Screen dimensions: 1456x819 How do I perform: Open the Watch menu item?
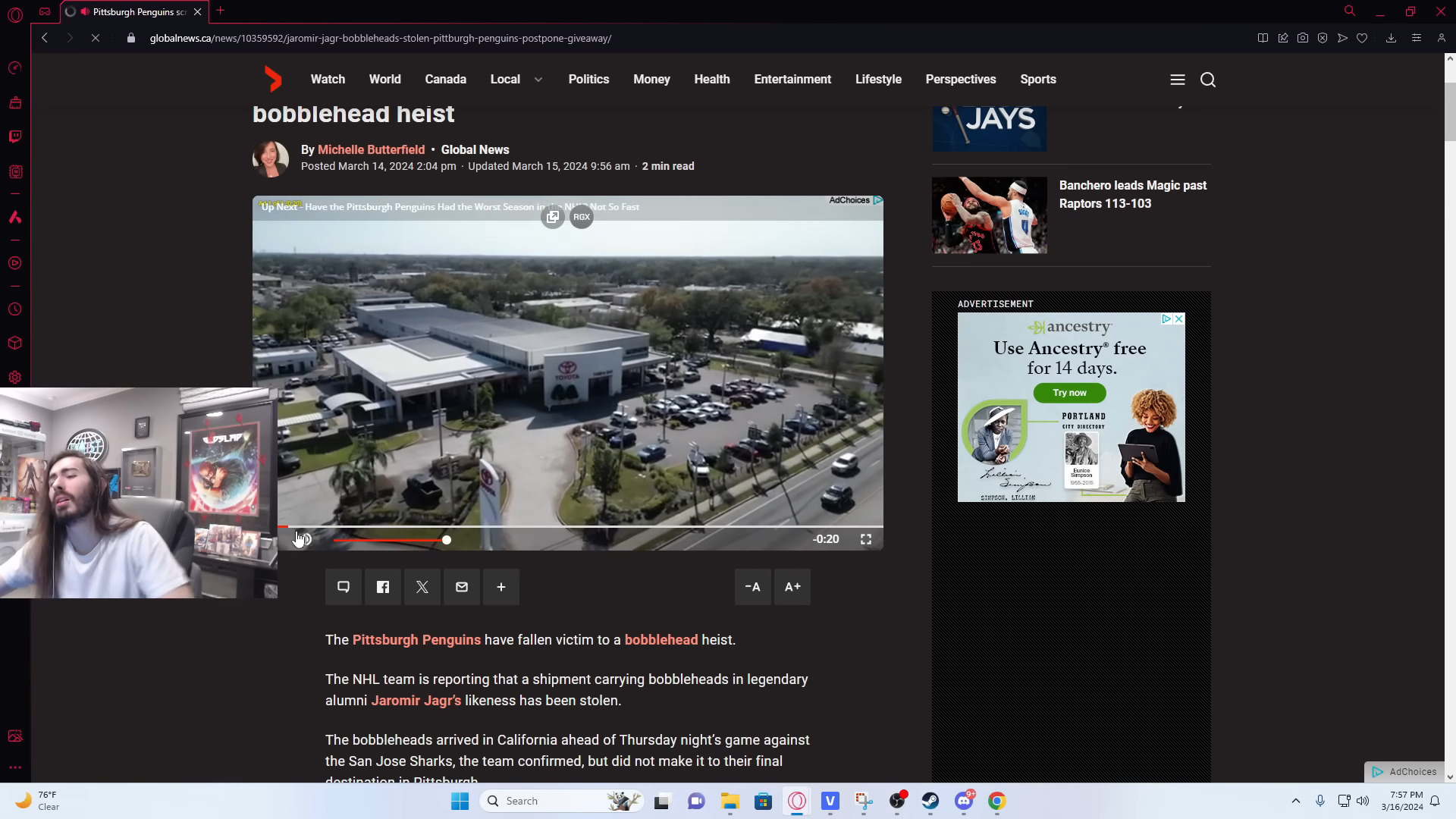pyautogui.click(x=328, y=80)
